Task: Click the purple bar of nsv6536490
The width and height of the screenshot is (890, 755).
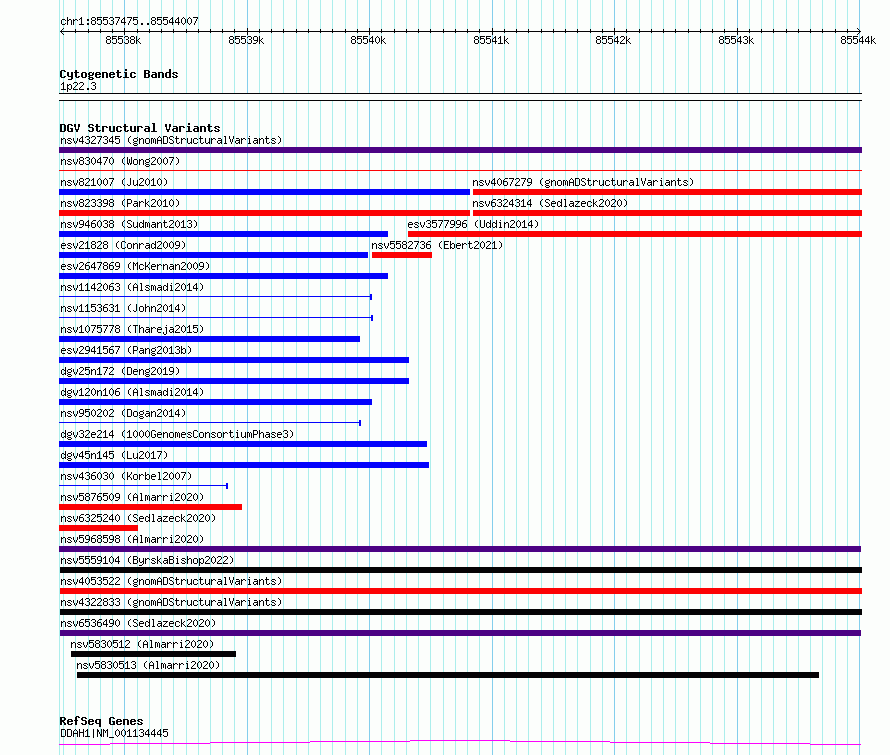Action: coord(460,633)
